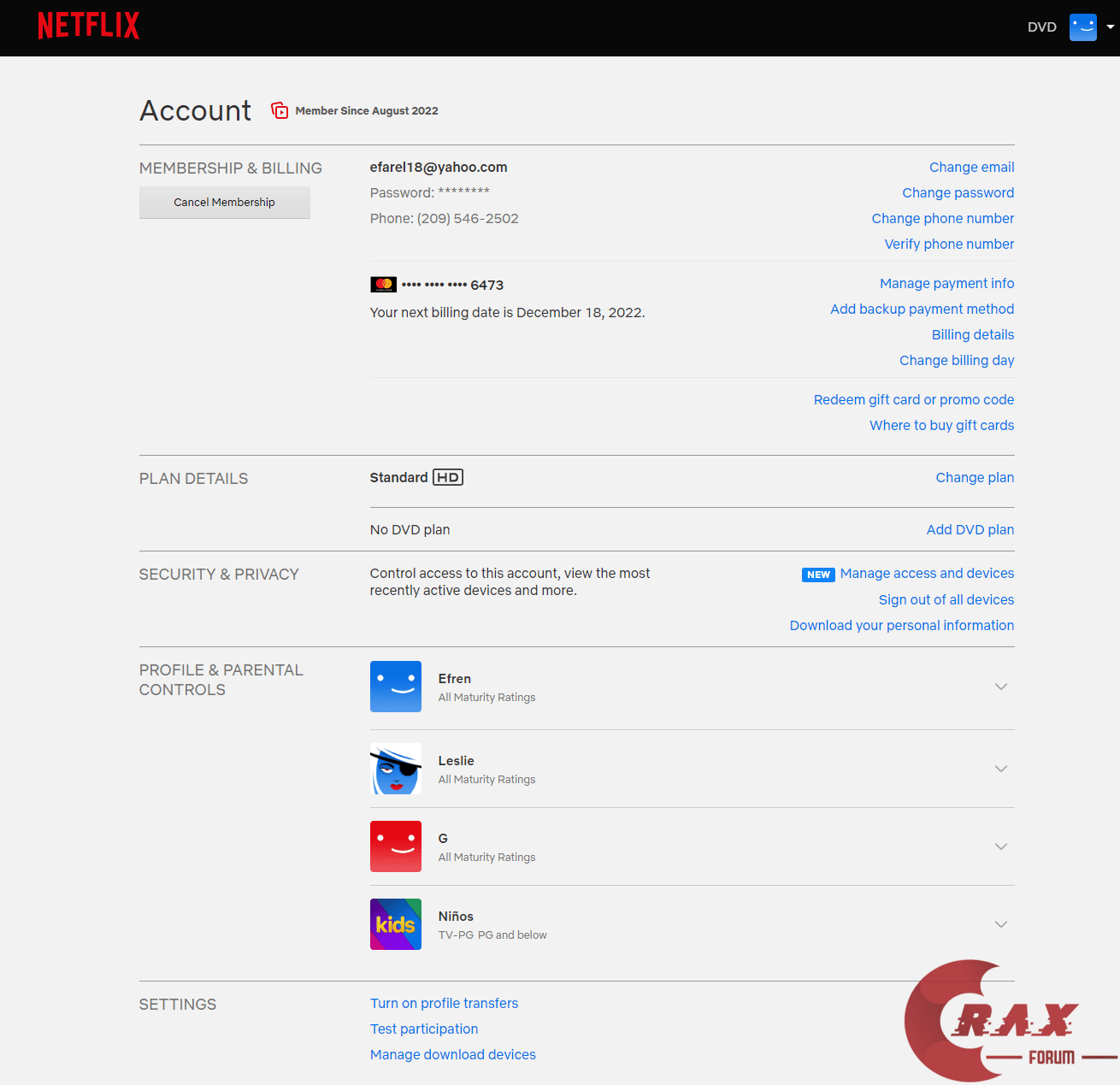Click Where to buy gift cards
This screenshot has width=1120, height=1085.
942,426
